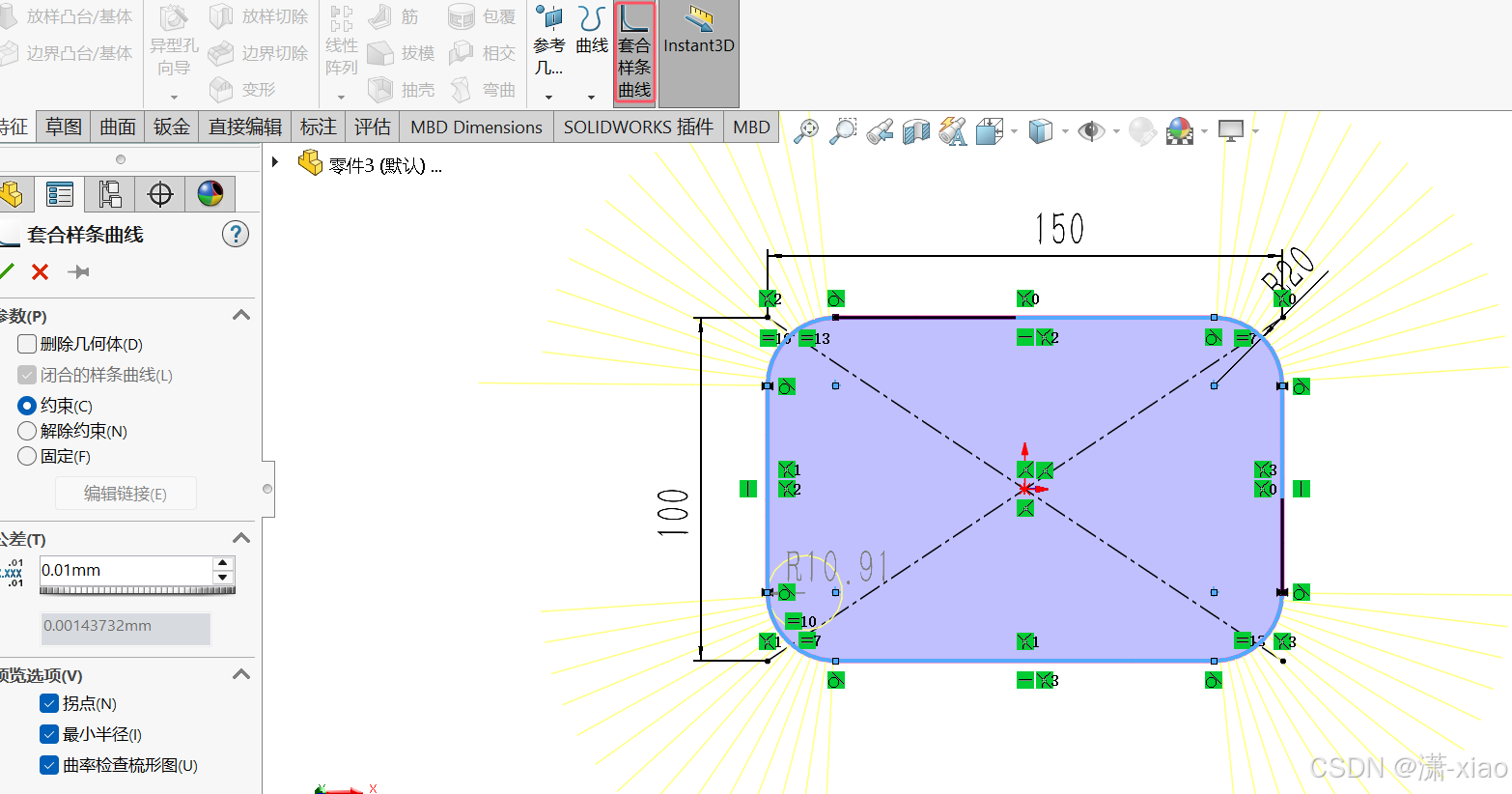The height and width of the screenshot is (794, 1512).
Task: Uncheck the 最小半径 preview option
Action: (49, 734)
